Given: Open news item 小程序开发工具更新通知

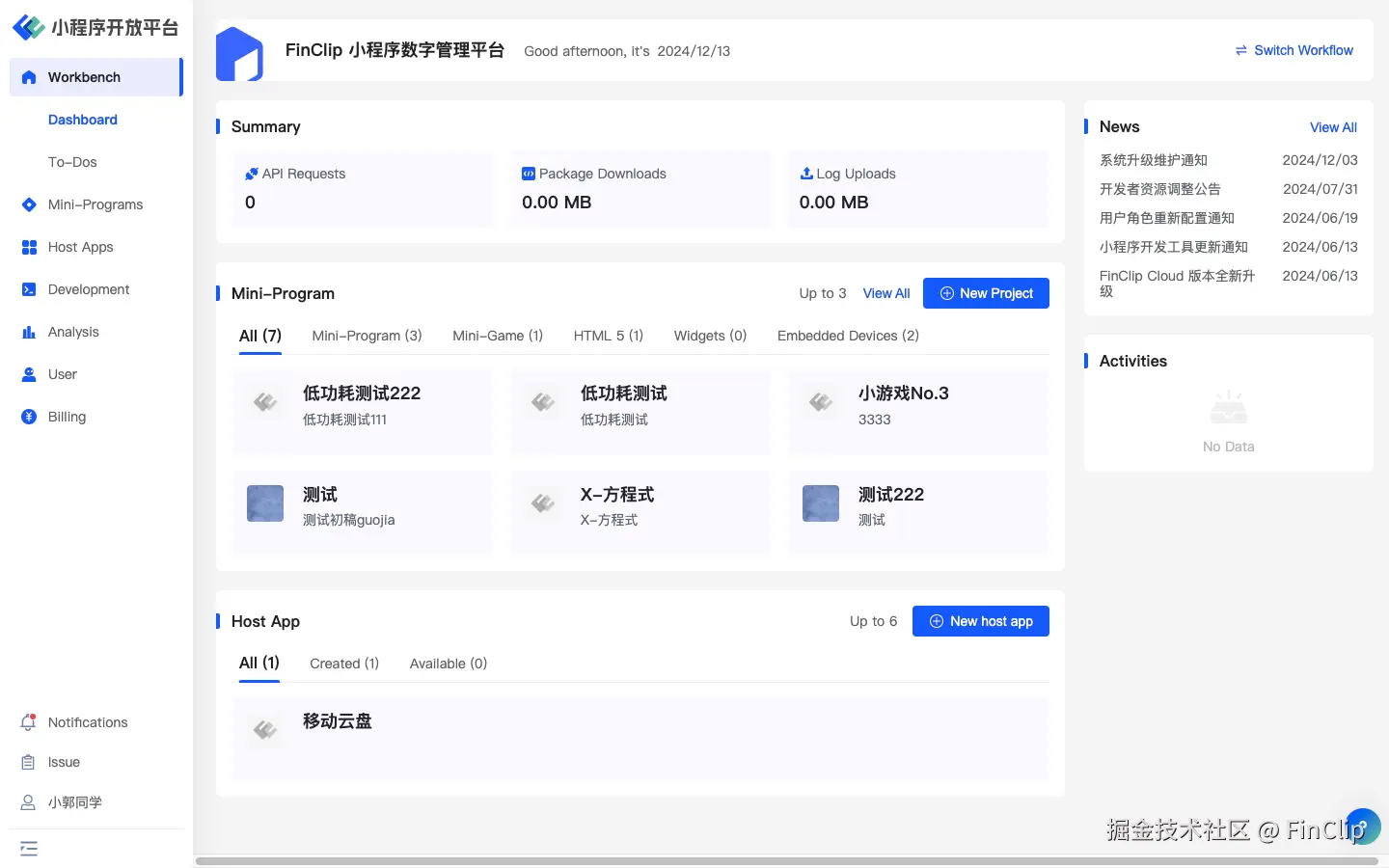Looking at the screenshot, I should 1174,247.
